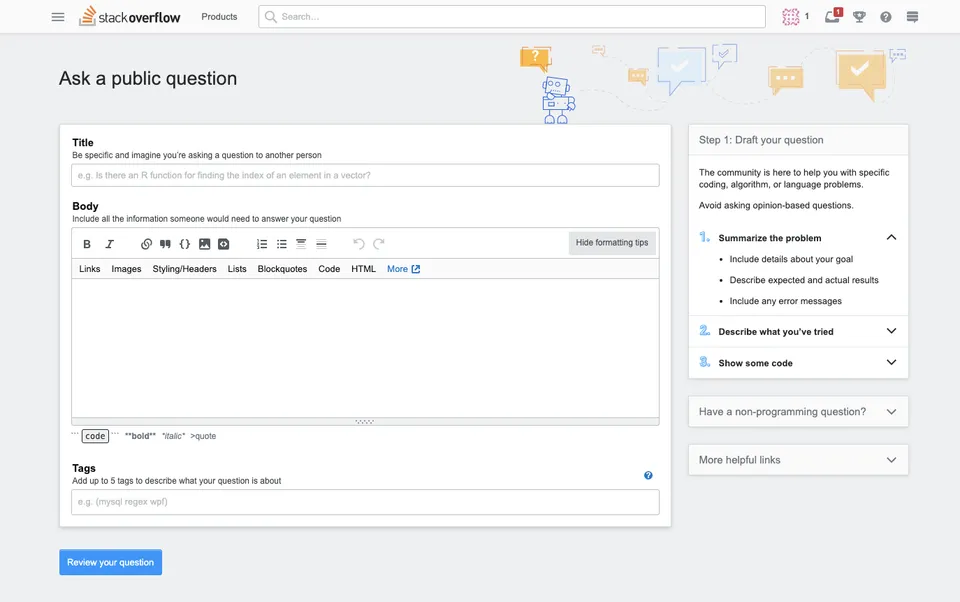Click the >quote formatting hint
960x602 pixels.
point(203,436)
